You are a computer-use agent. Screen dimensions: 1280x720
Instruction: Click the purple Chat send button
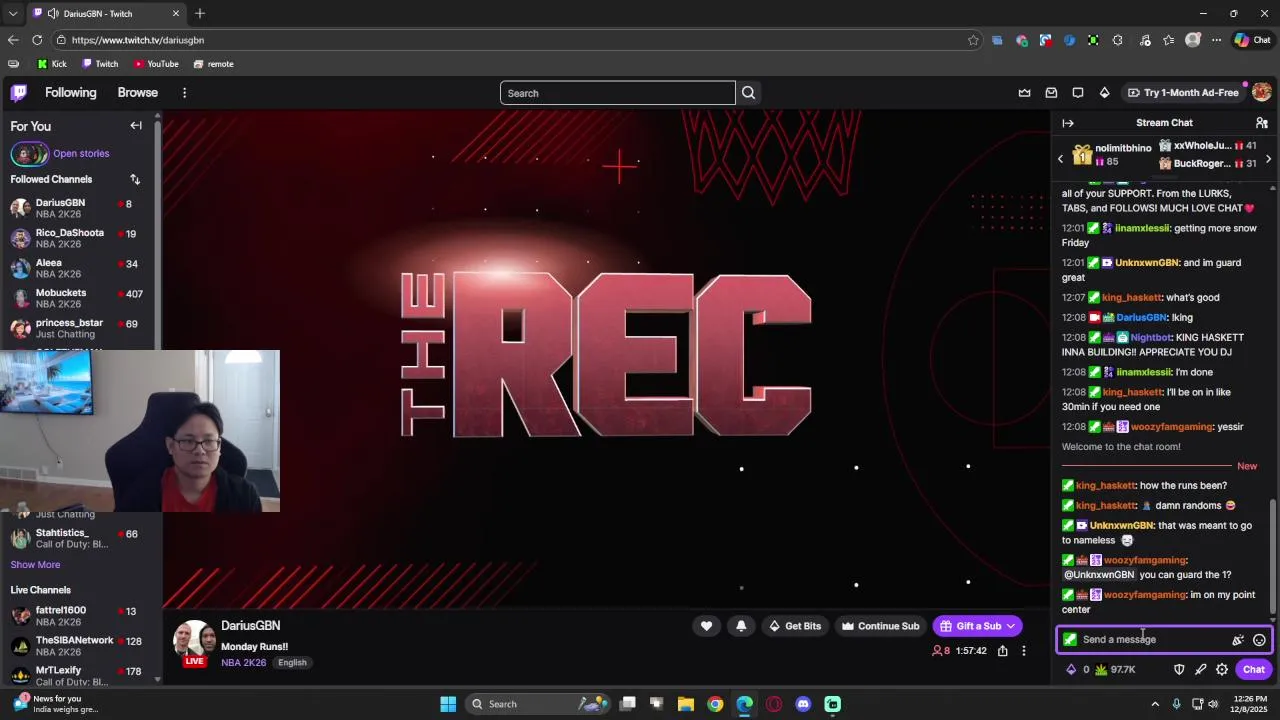click(x=1254, y=670)
